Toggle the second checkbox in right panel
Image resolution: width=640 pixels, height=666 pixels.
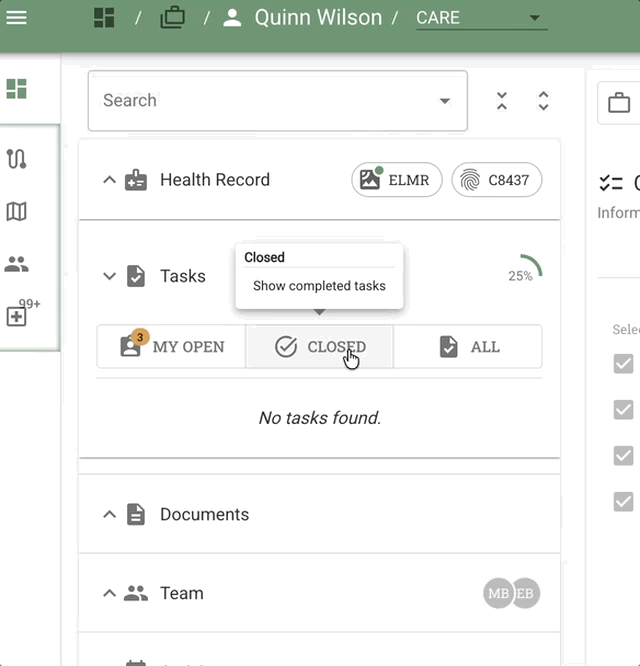point(623,409)
